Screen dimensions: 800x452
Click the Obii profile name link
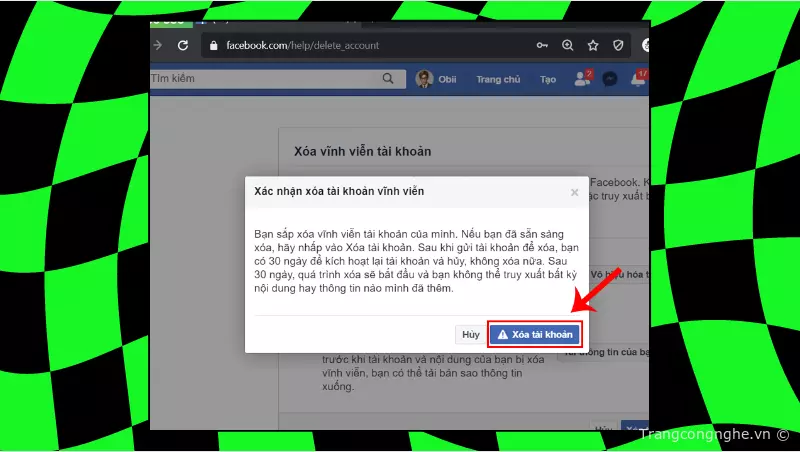[x=447, y=80]
